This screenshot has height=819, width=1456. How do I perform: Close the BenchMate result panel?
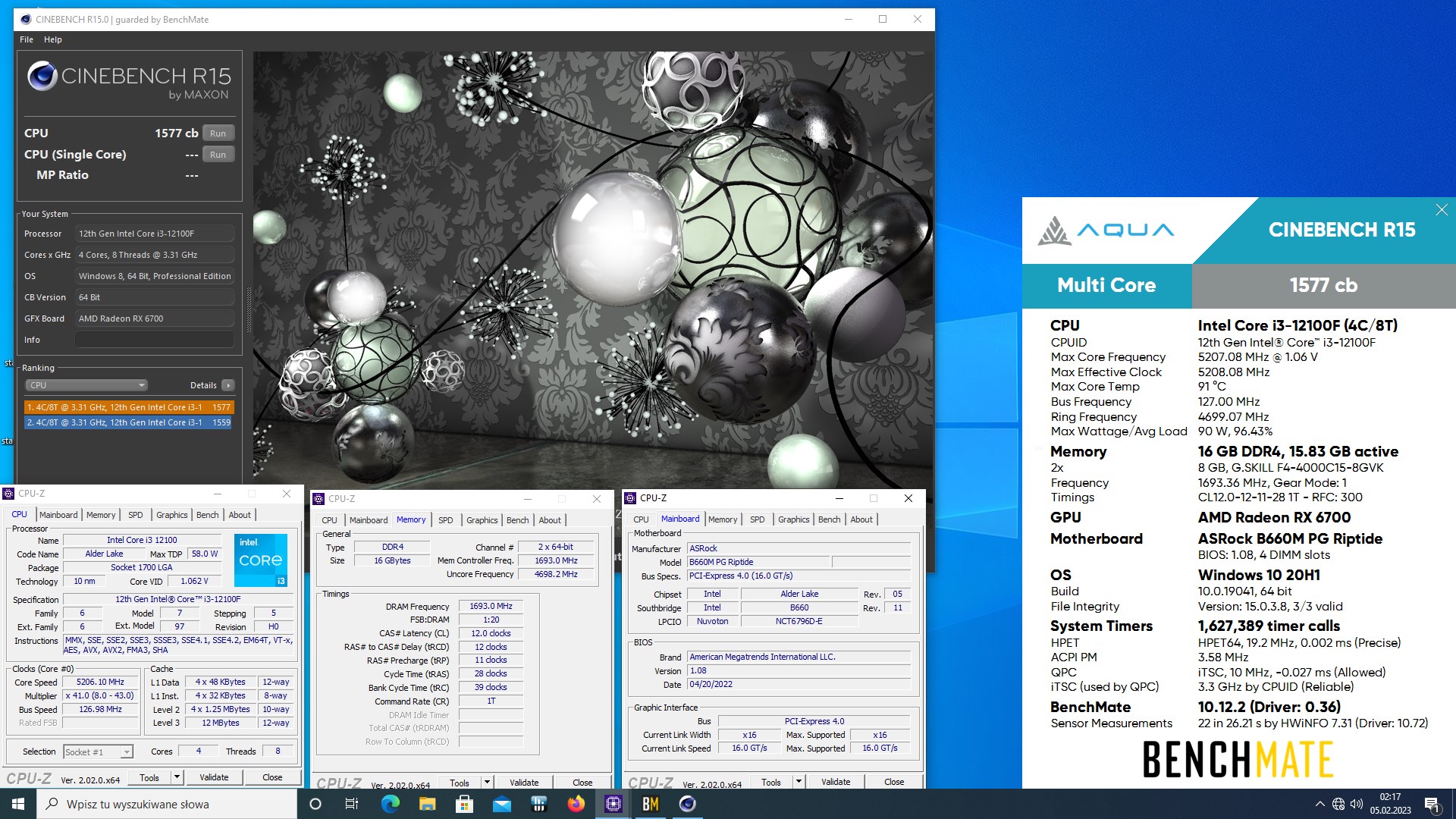coord(1442,210)
